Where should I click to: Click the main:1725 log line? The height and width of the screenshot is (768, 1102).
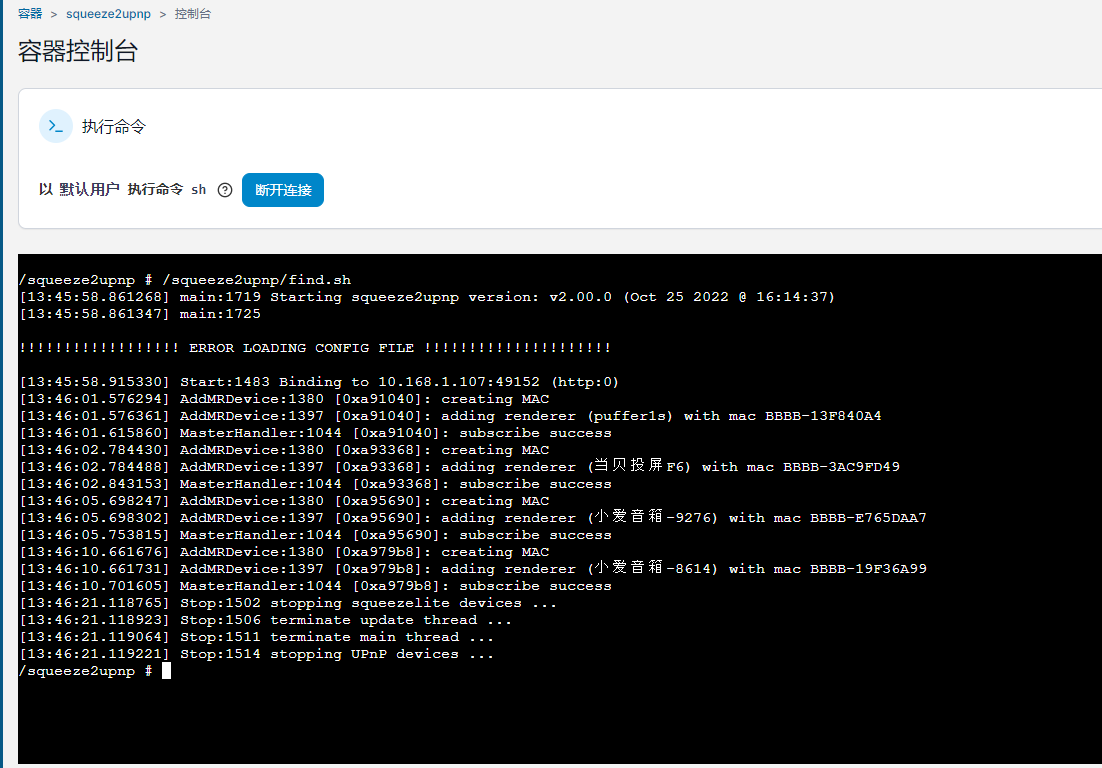pos(140,313)
